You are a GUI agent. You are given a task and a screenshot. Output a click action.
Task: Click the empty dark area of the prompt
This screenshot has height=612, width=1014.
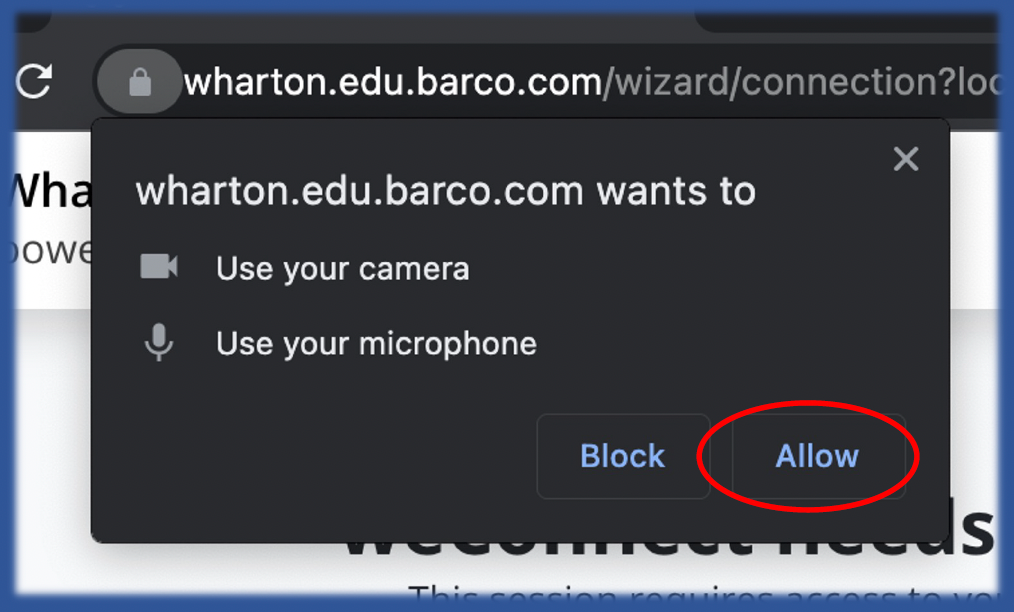(323, 453)
